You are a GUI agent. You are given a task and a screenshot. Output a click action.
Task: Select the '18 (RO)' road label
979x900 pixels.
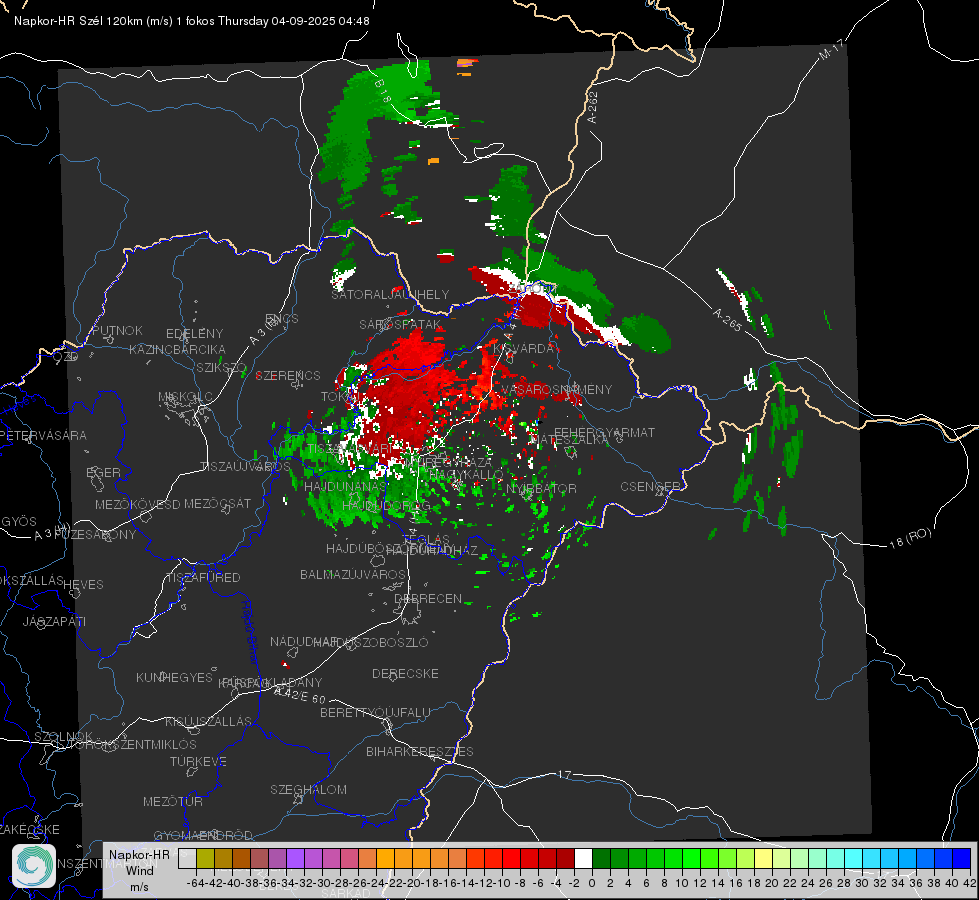coord(910,539)
